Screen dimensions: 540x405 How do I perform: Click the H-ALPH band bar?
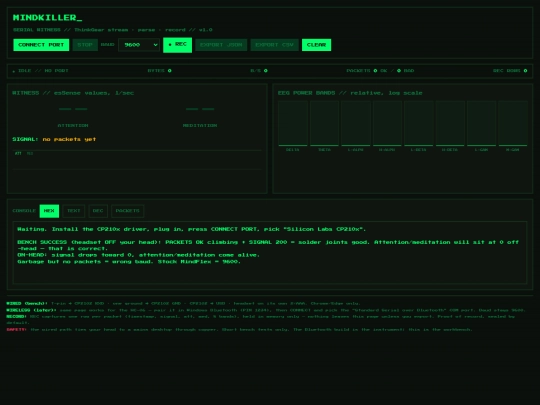point(387,123)
